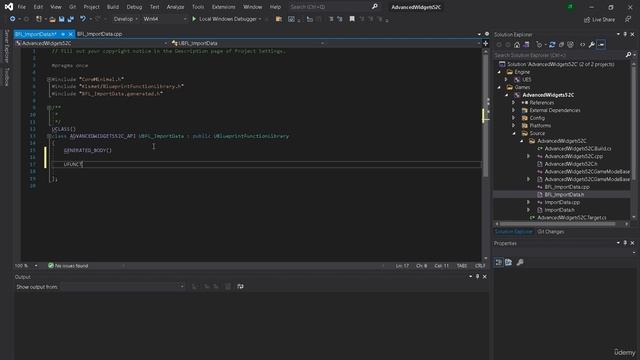Click the Search Solution Explorer field
The height and width of the screenshot is (360, 640).
click(x=559, y=55)
